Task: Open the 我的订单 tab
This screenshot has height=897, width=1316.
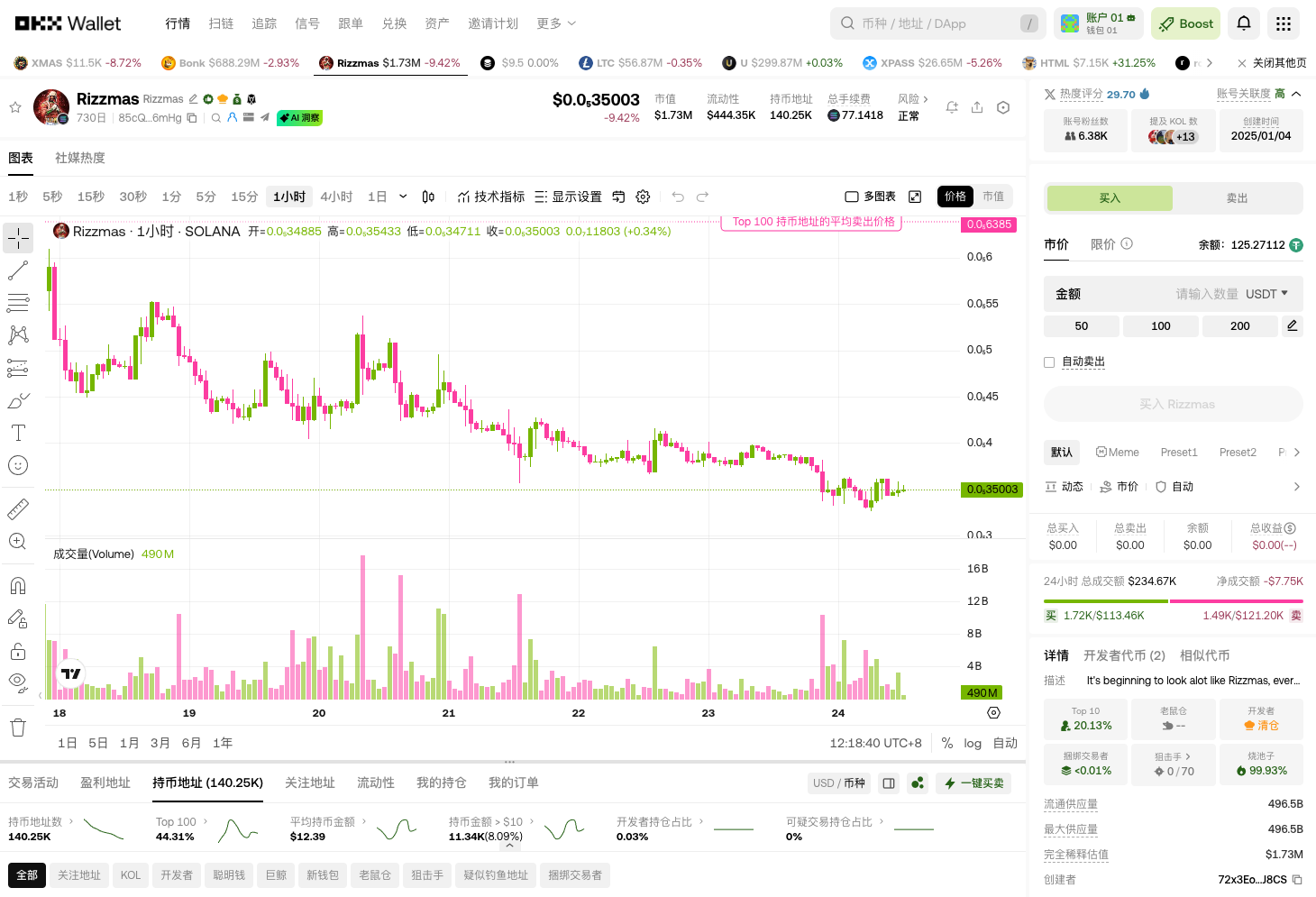Action: [x=513, y=783]
